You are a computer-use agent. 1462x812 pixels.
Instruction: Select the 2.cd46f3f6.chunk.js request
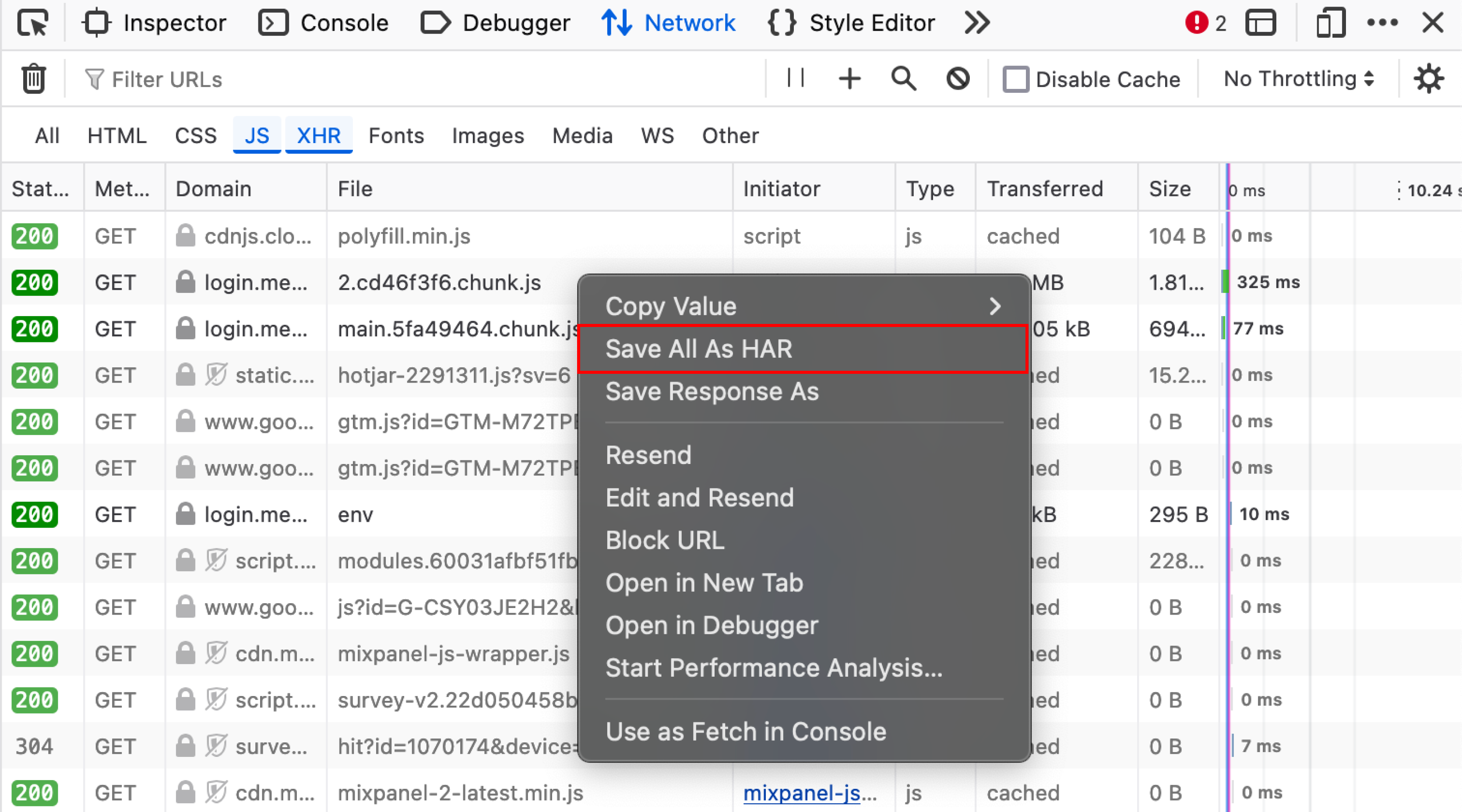tap(439, 283)
